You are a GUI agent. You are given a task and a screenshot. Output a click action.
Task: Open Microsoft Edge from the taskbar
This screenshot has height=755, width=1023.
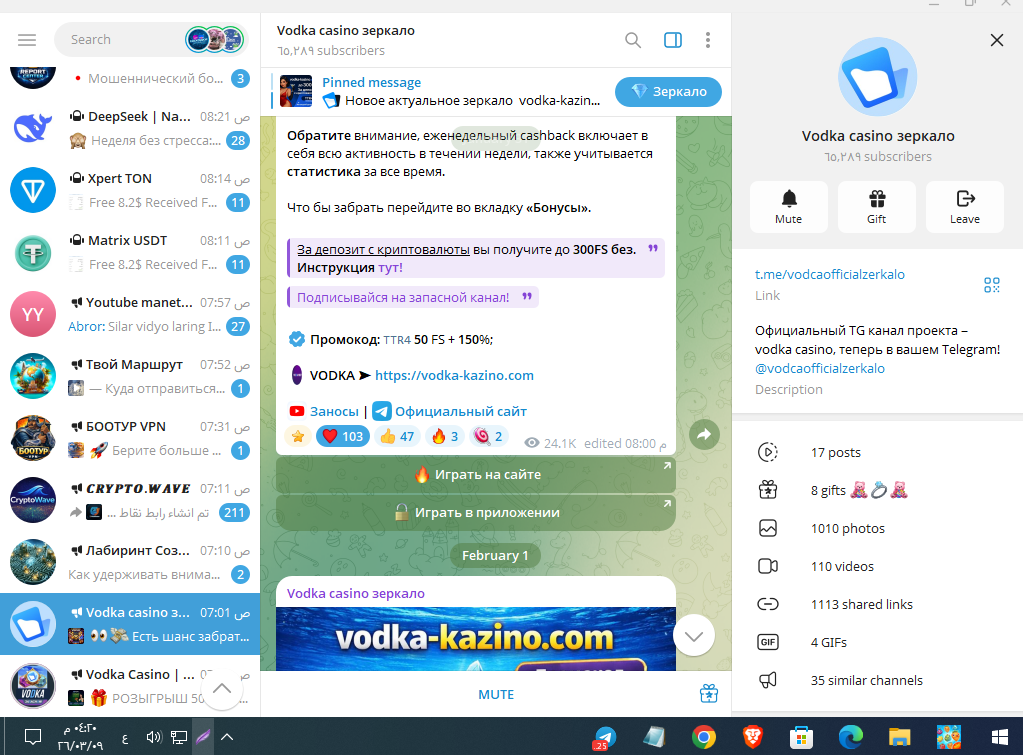[850, 737]
